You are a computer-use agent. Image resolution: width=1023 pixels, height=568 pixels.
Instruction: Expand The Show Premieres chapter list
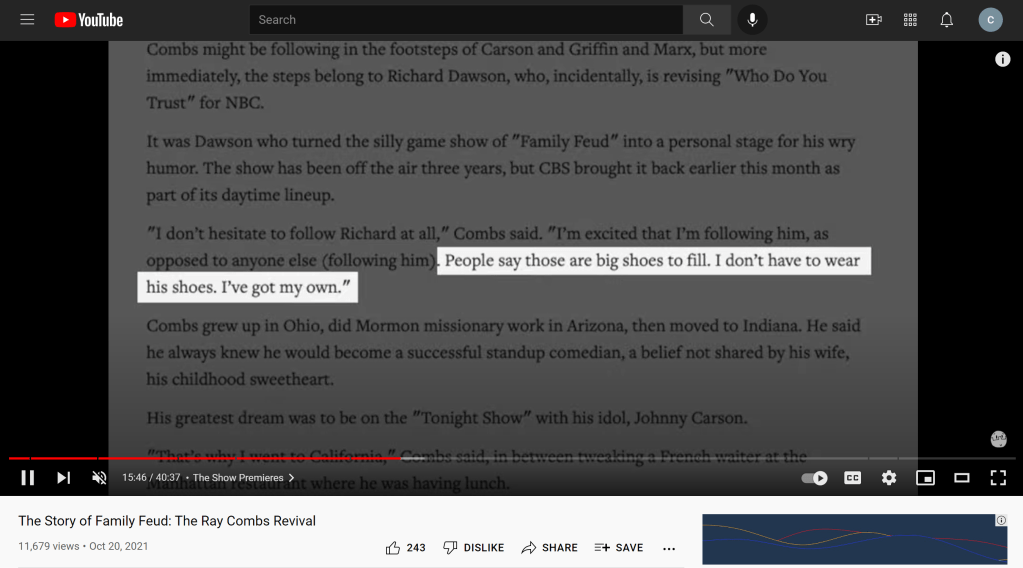coord(243,478)
